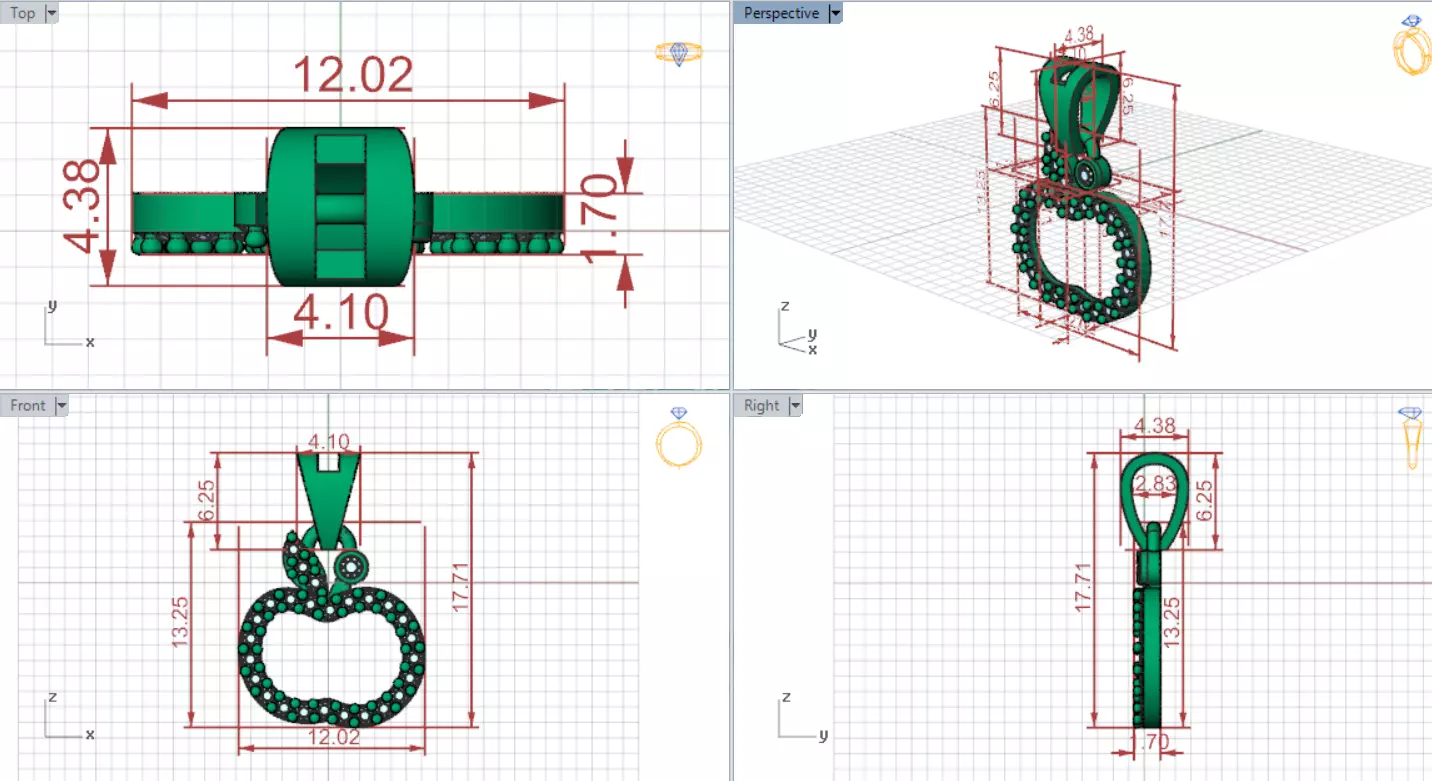1432x781 pixels.
Task: Click the 13.25 dimension in Front viewport
Action: (x=181, y=622)
